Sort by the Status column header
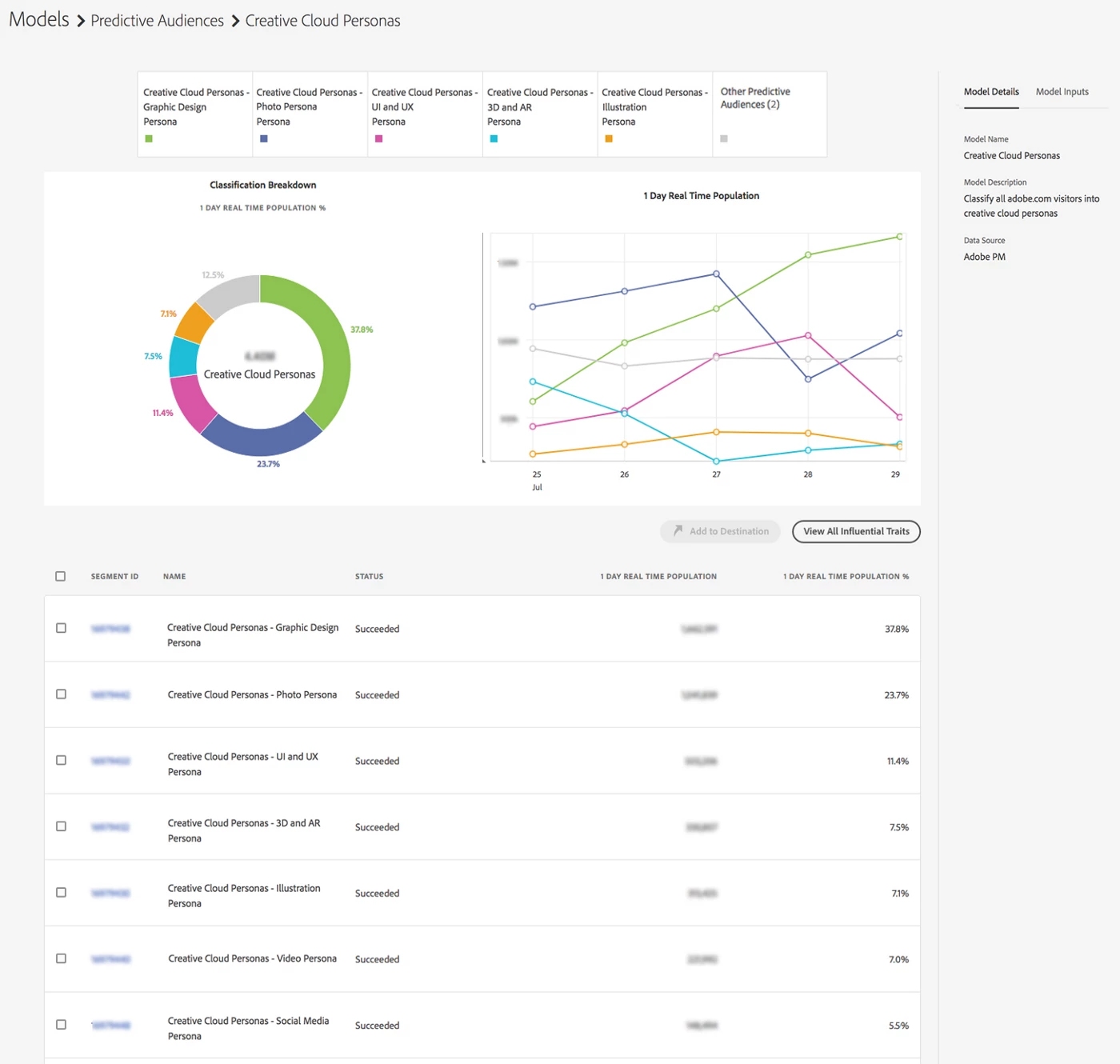Screen dimensions: 1120x1064 [x=369, y=576]
